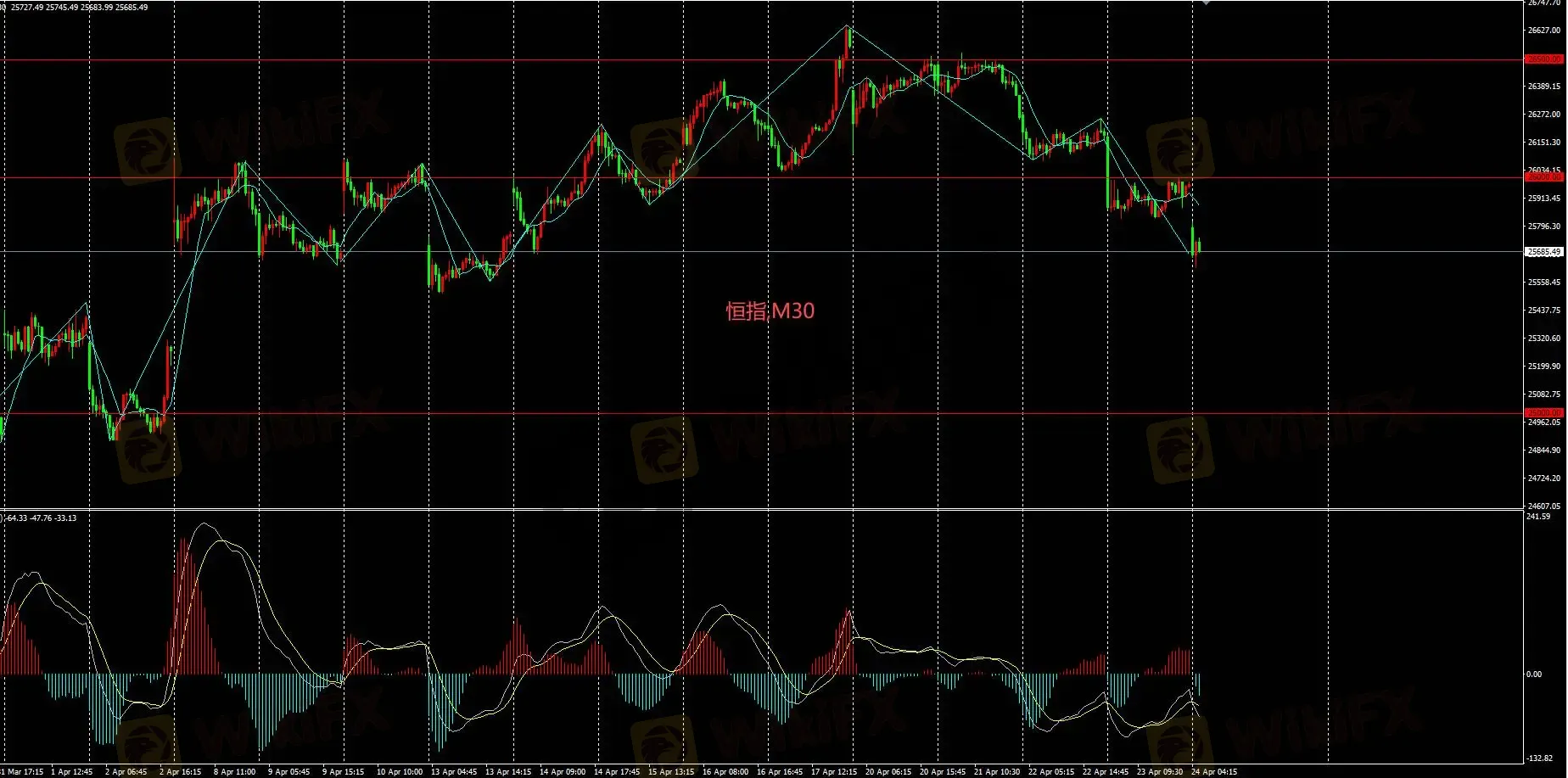Click the 23 Apr 09:30 time label
Viewport: 1568px width, 778px height.
(1160, 772)
